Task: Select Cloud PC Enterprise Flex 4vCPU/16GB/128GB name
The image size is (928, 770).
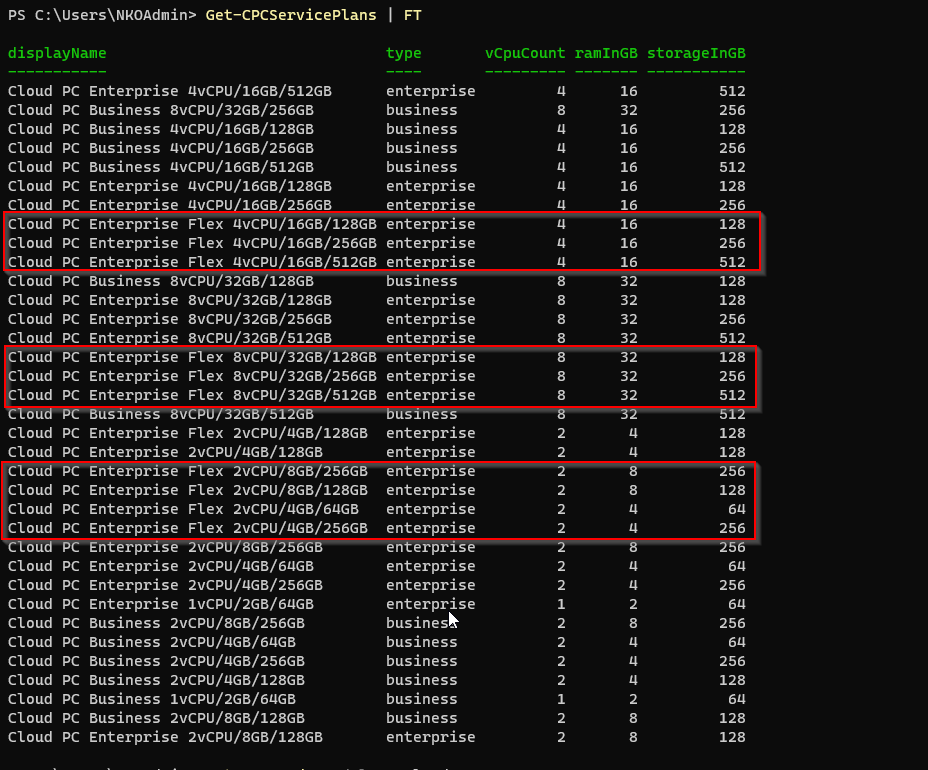Action: [192, 224]
